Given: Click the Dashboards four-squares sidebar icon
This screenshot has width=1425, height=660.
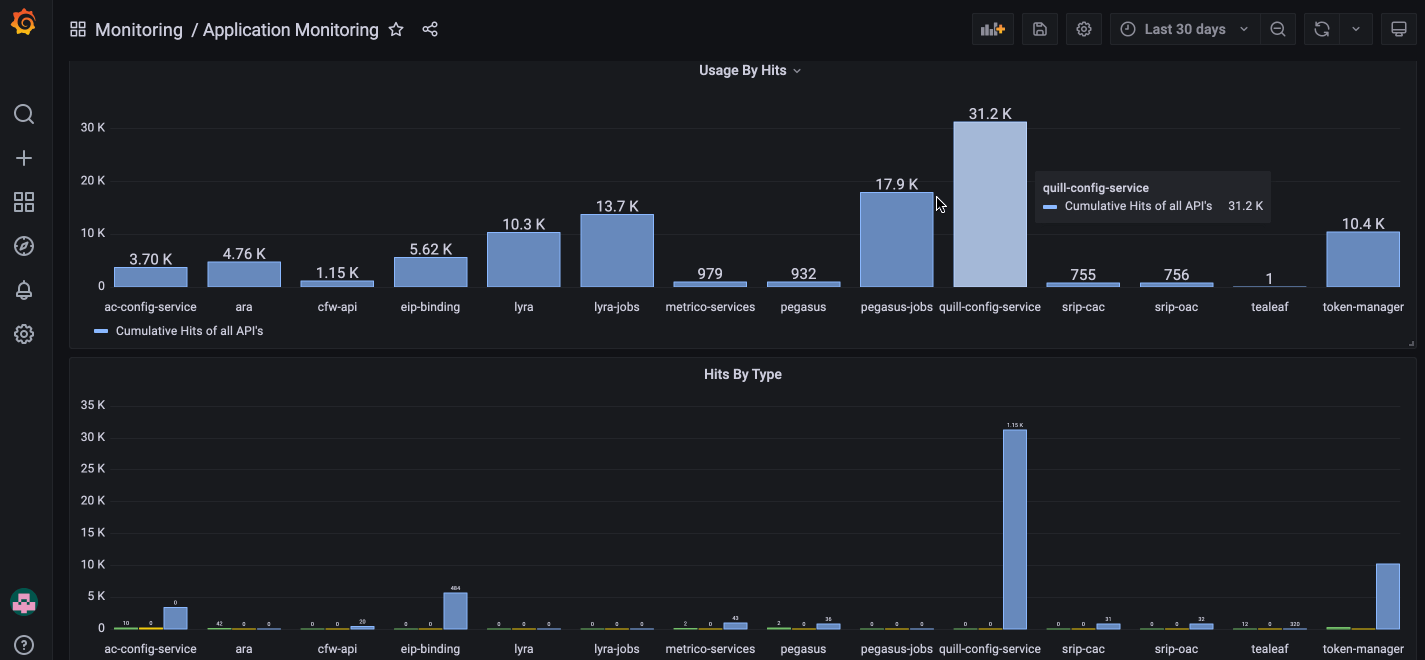Looking at the screenshot, I should pos(23,201).
